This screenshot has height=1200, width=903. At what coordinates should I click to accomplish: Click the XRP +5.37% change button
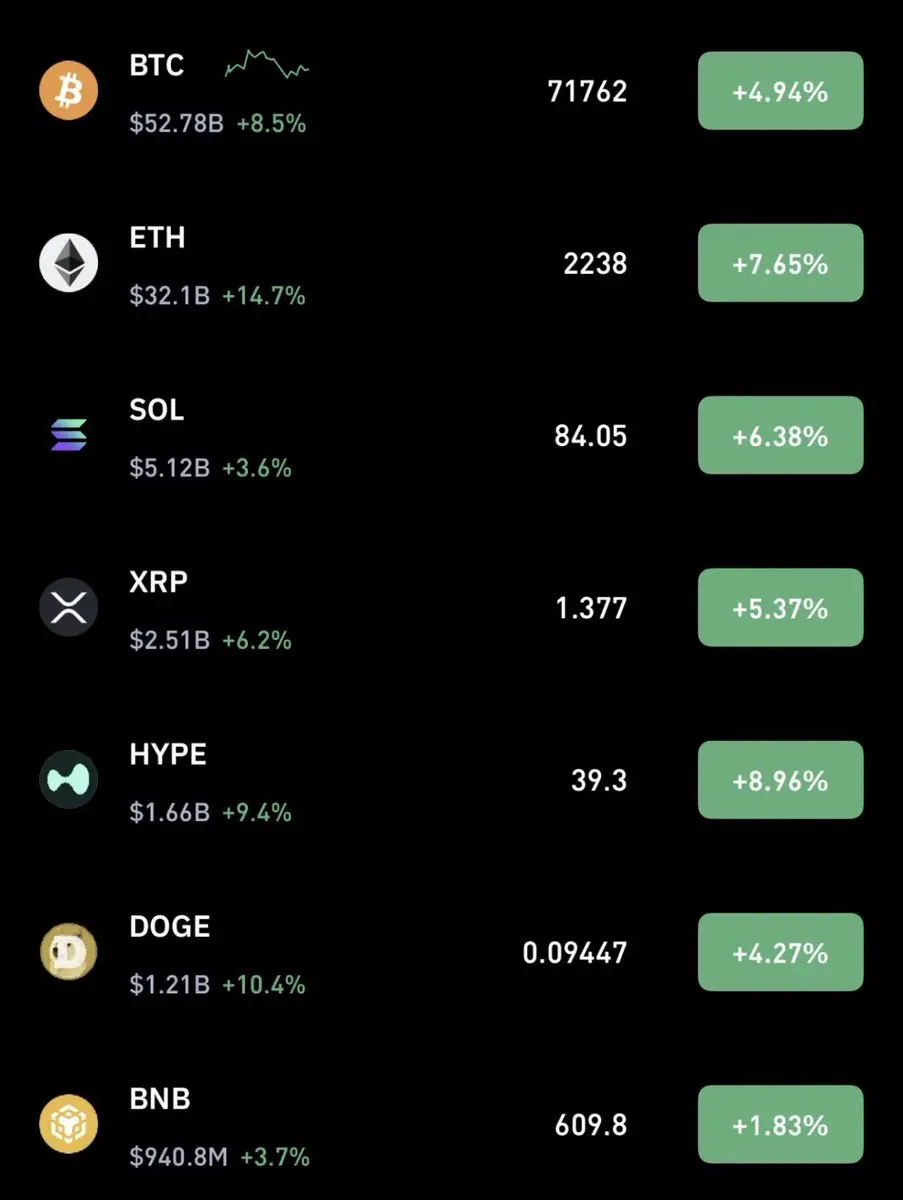(x=780, y=607)
